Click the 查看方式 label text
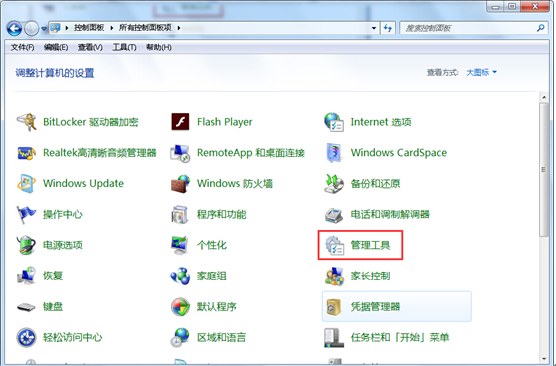 pyautogui.click(x=443, y=72)
